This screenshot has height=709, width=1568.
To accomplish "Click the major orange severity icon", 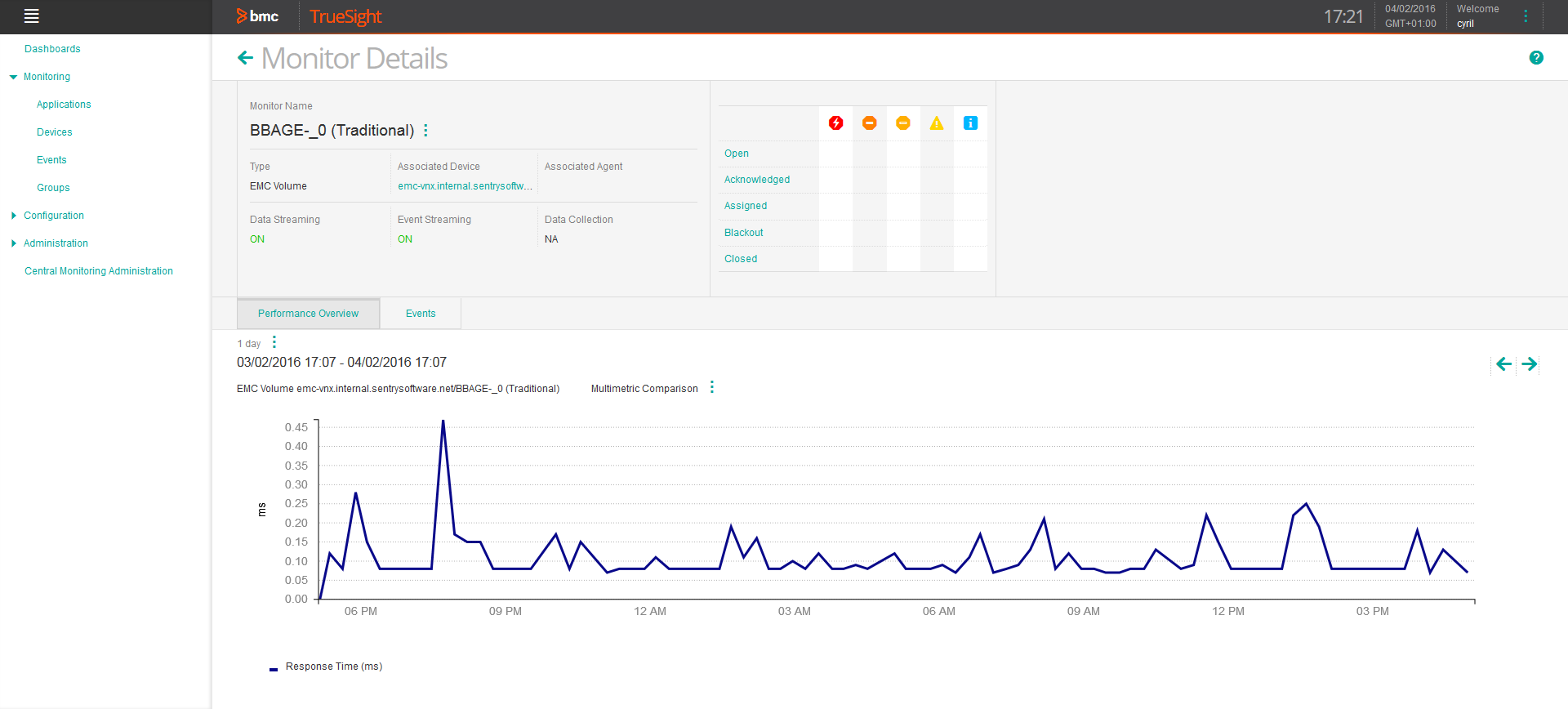I will [869, 123].
